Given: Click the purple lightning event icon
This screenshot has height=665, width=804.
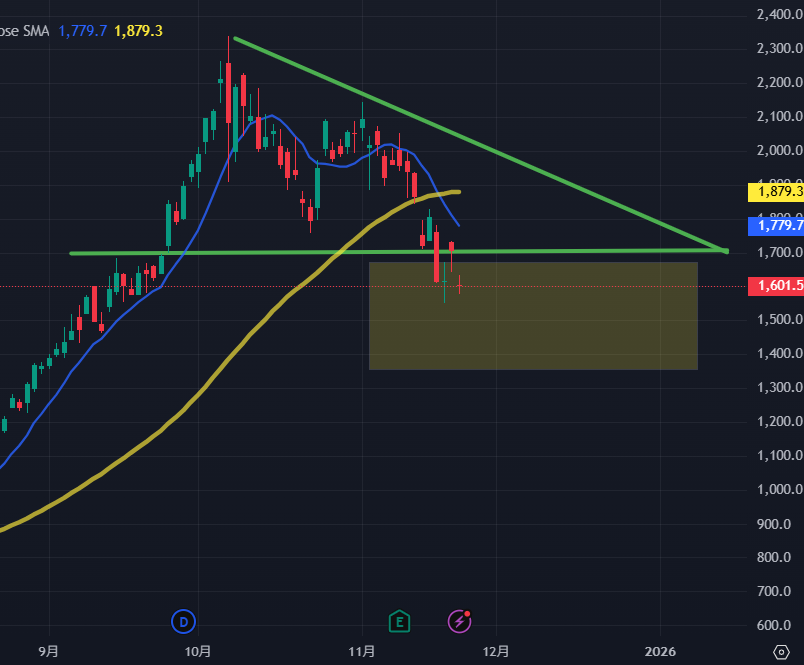Looking at the screenshot, I should 460,622.
